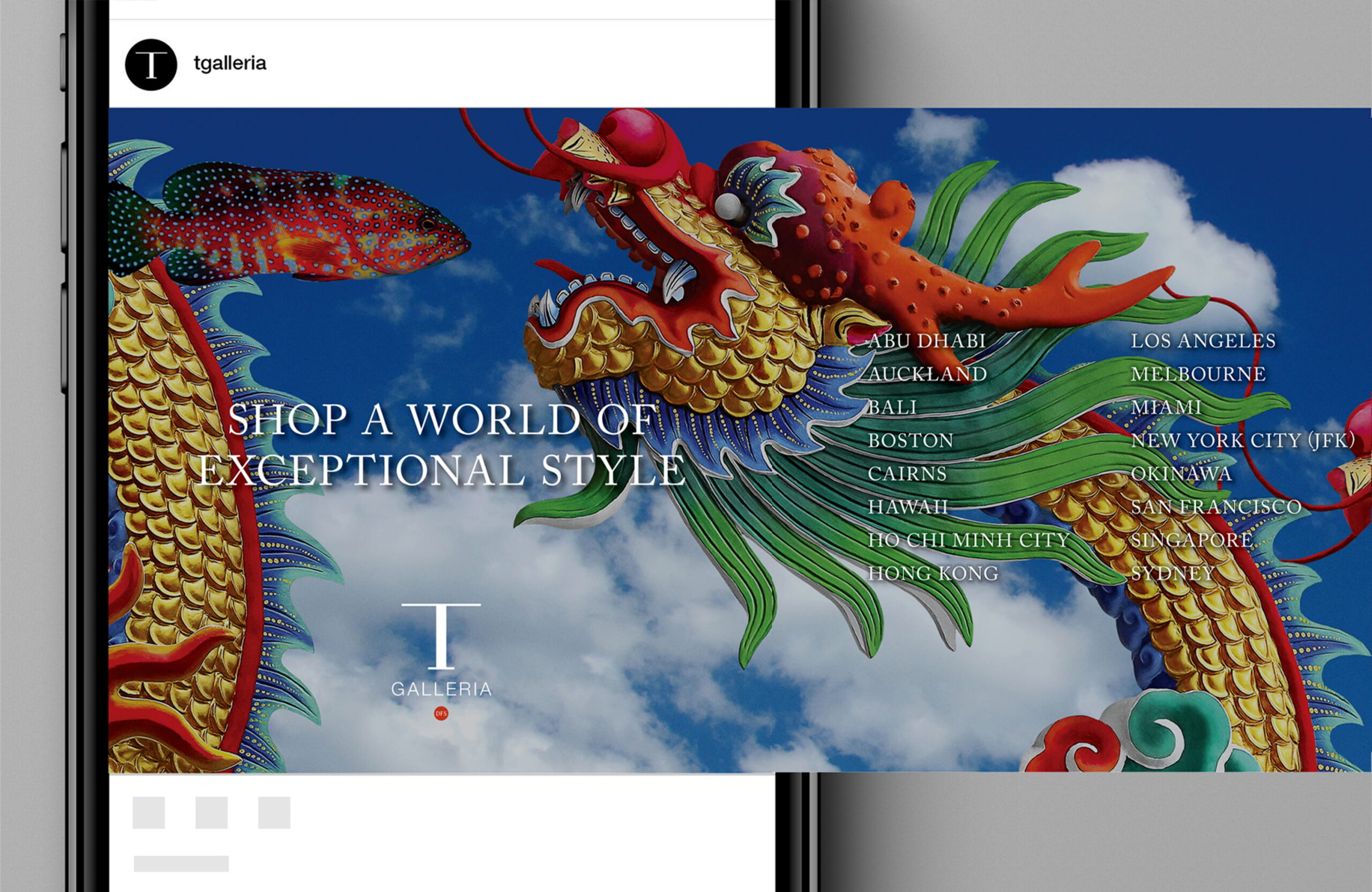Click SYDNEY in the city list
1372x892 pixels.
tap(1173, 573)
